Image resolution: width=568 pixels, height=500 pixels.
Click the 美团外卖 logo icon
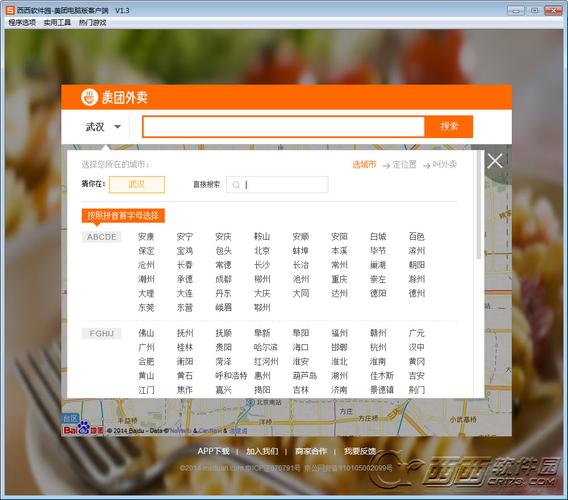click(x=89, y=97)
